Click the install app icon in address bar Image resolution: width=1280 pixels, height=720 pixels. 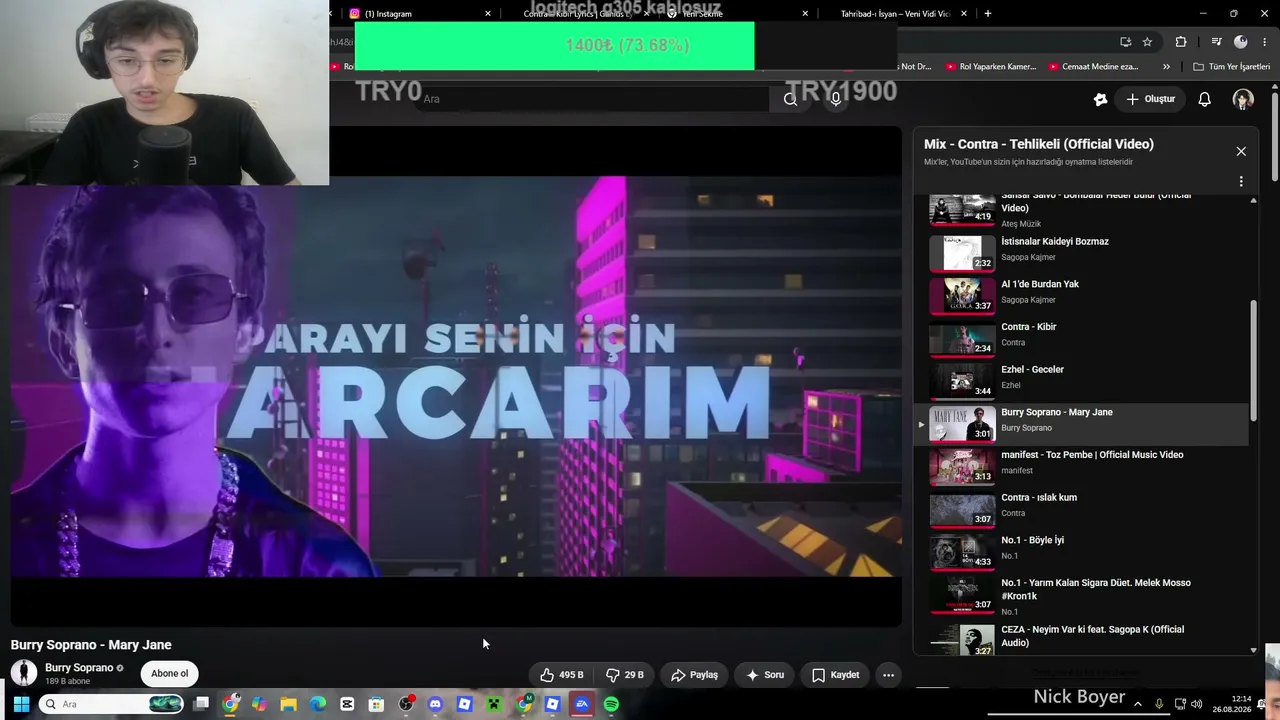click(1125, 42)
